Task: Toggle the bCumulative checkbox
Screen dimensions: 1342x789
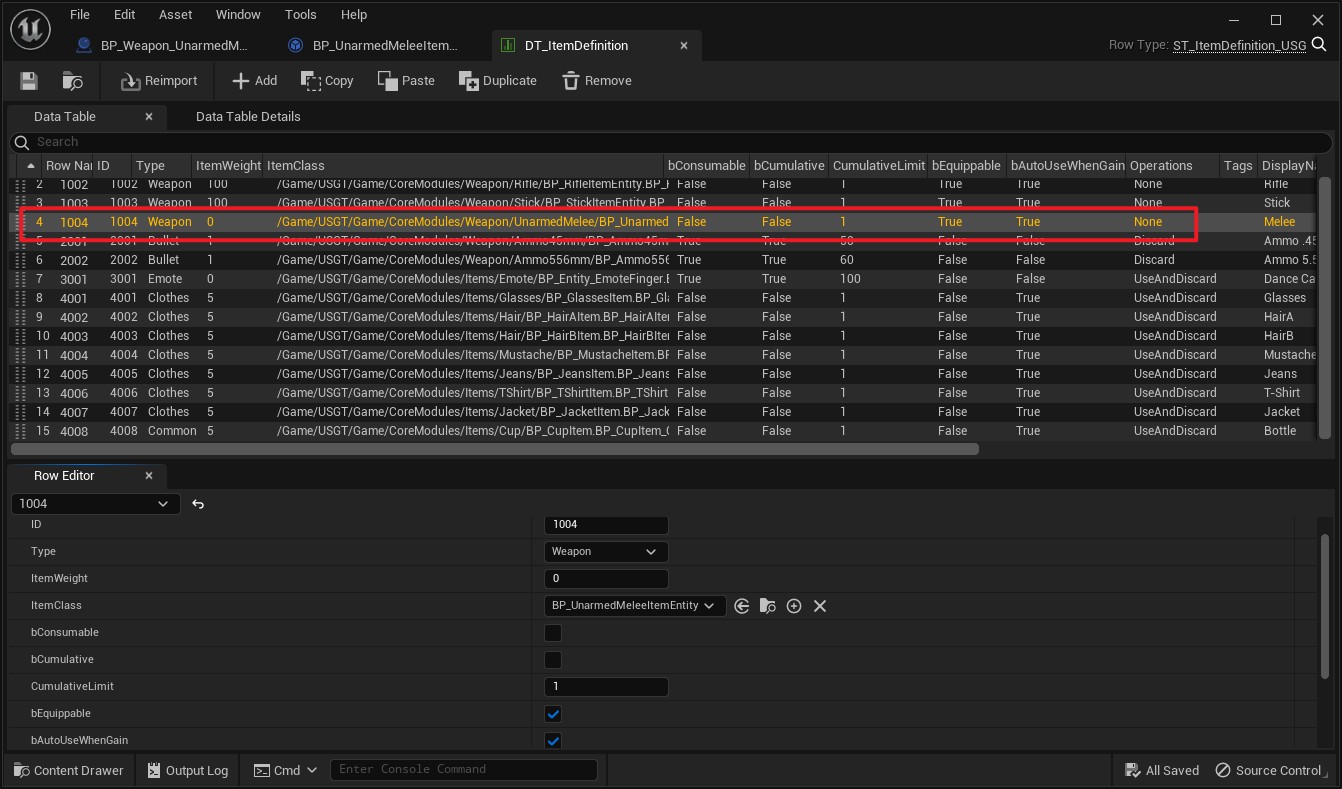Action: [x=553, y=660]
